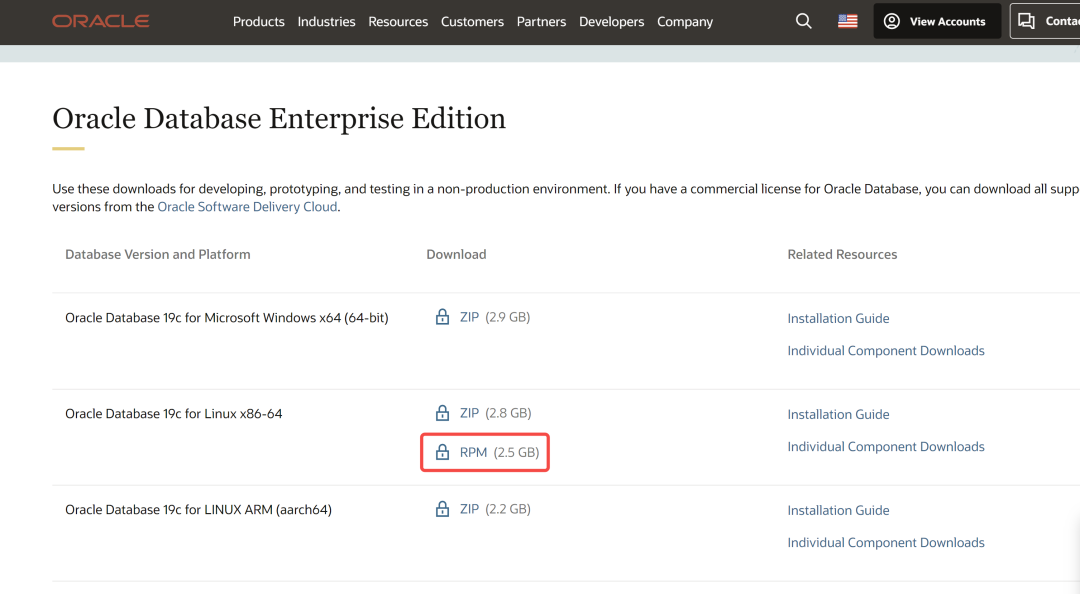The image size is (1080, 594).
Task: Click the View Accounts button
Action: 936,21
